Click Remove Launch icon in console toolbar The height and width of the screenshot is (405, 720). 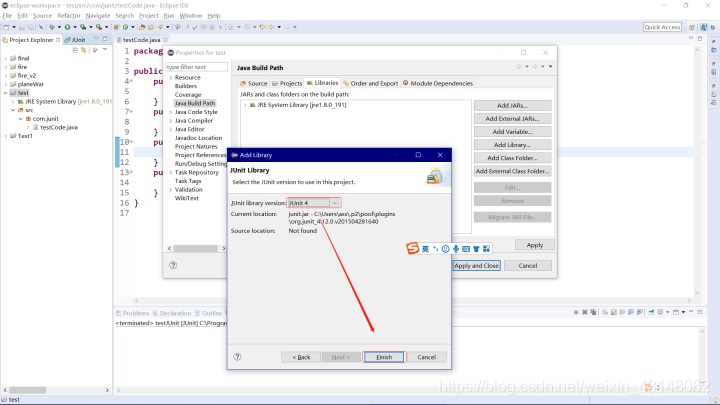coord(585,312)
